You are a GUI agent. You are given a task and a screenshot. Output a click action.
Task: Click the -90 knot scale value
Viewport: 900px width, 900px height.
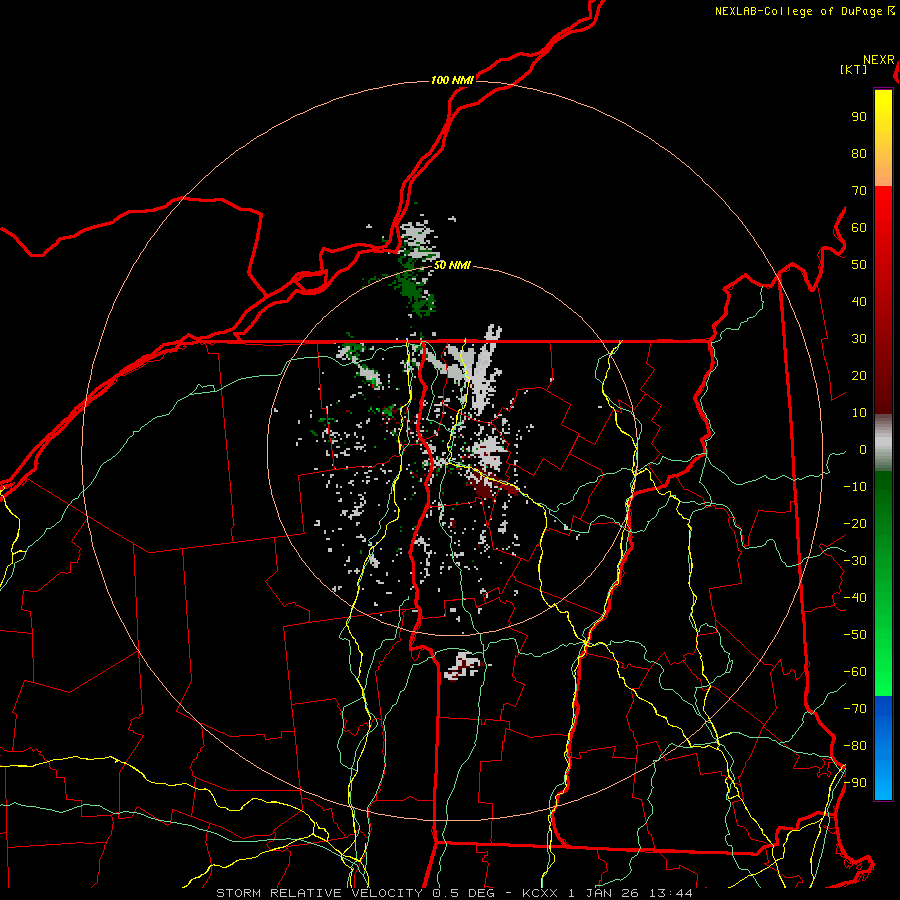tap(855, 783)
